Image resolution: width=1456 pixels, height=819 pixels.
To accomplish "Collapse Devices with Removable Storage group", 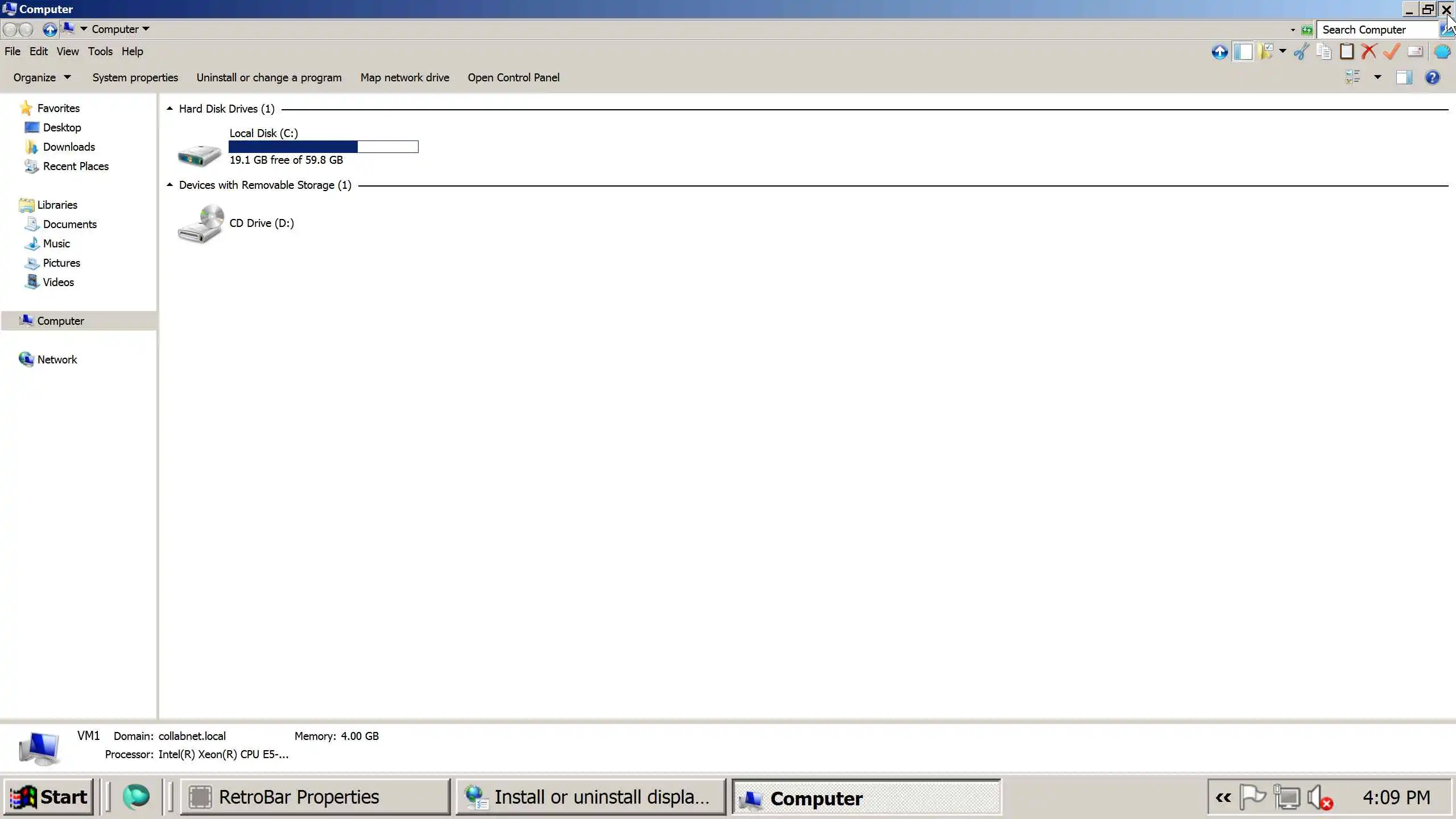I will (x=169, y=185).
